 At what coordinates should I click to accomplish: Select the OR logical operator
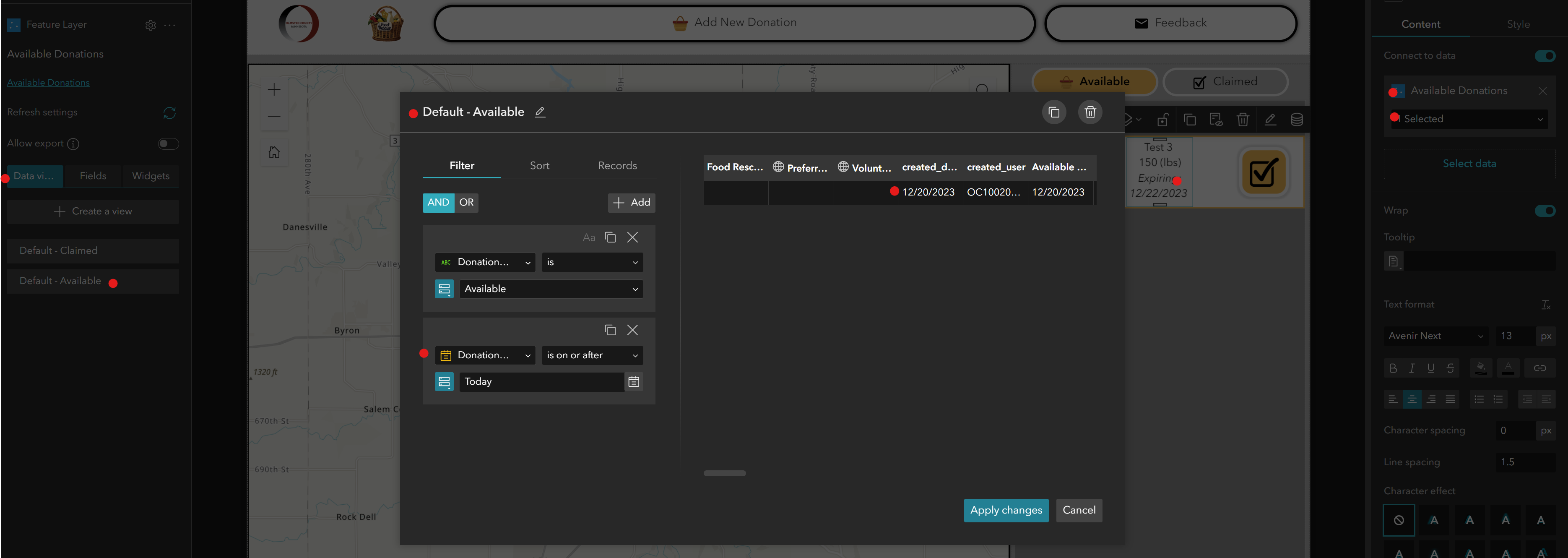(466, 203)
